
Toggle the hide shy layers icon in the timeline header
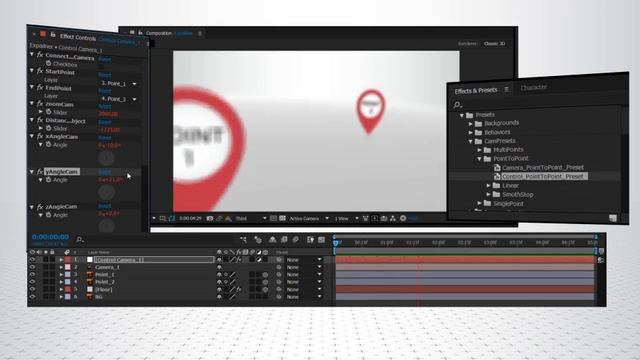coord(273,240)
